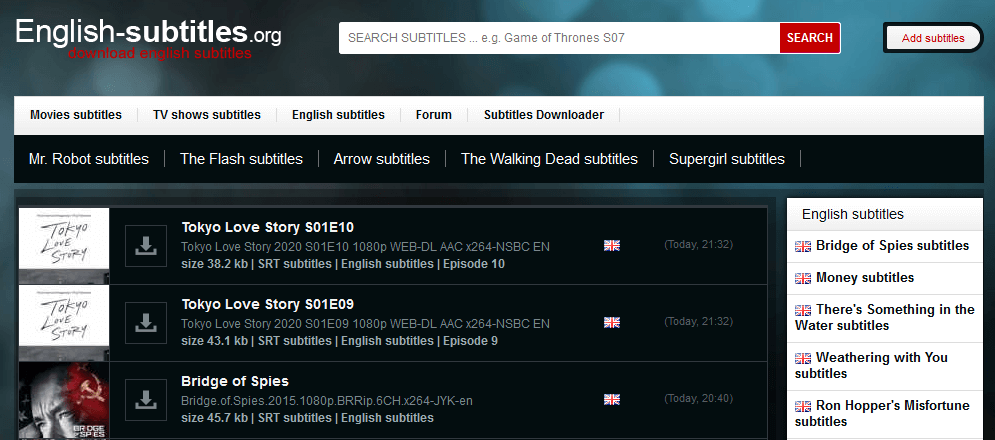This screenshot has width=995, height=440.
Task: Open Arrow subtitles link
Action: point(381,159)
